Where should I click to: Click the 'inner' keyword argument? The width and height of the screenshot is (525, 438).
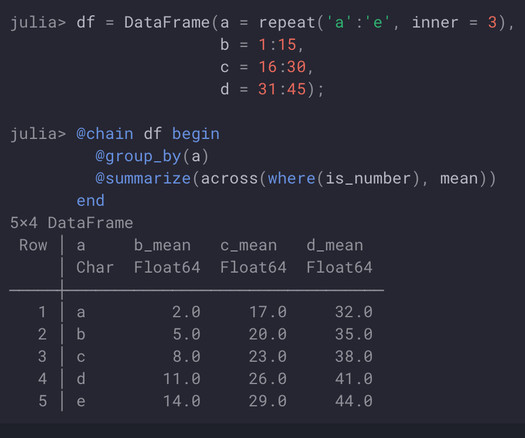point(435,23)
